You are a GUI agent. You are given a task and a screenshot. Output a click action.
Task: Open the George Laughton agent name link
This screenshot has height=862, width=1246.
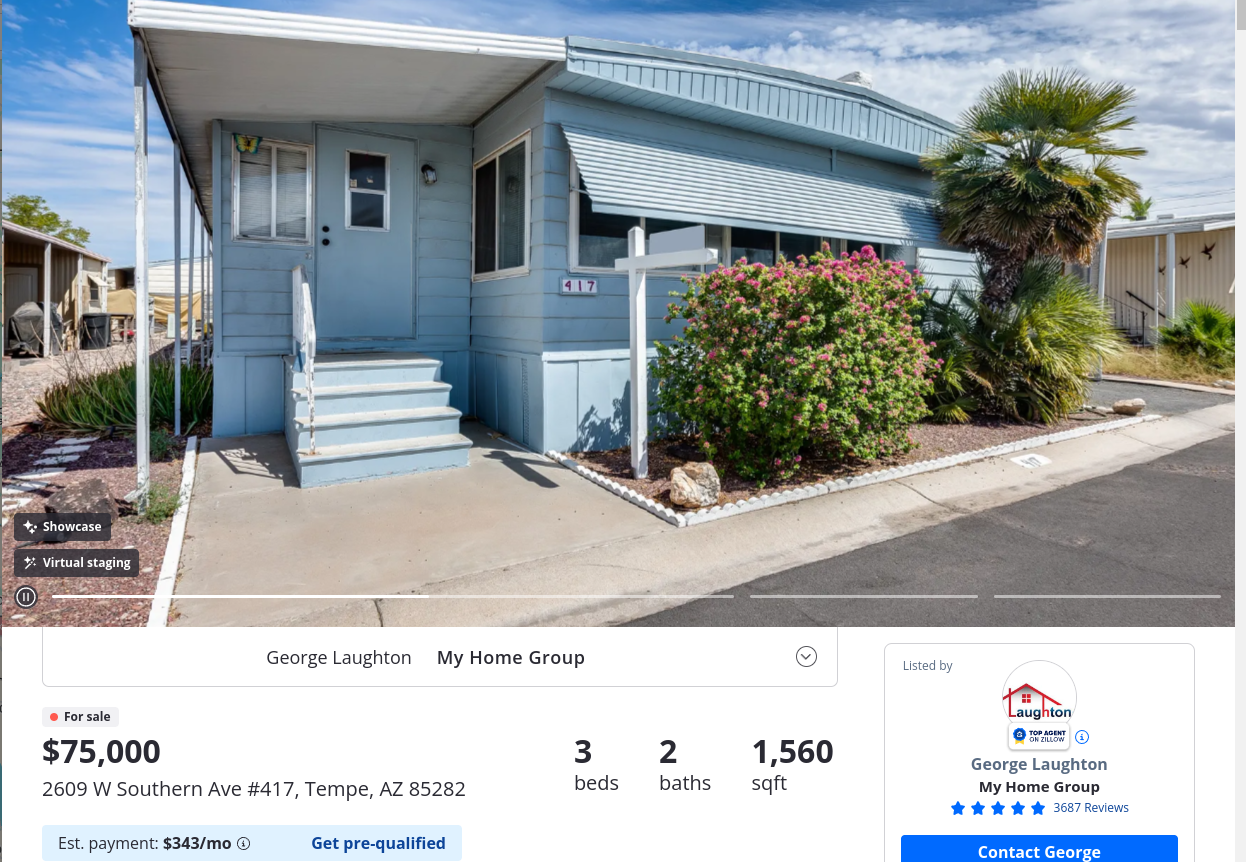coord(1039,764)
